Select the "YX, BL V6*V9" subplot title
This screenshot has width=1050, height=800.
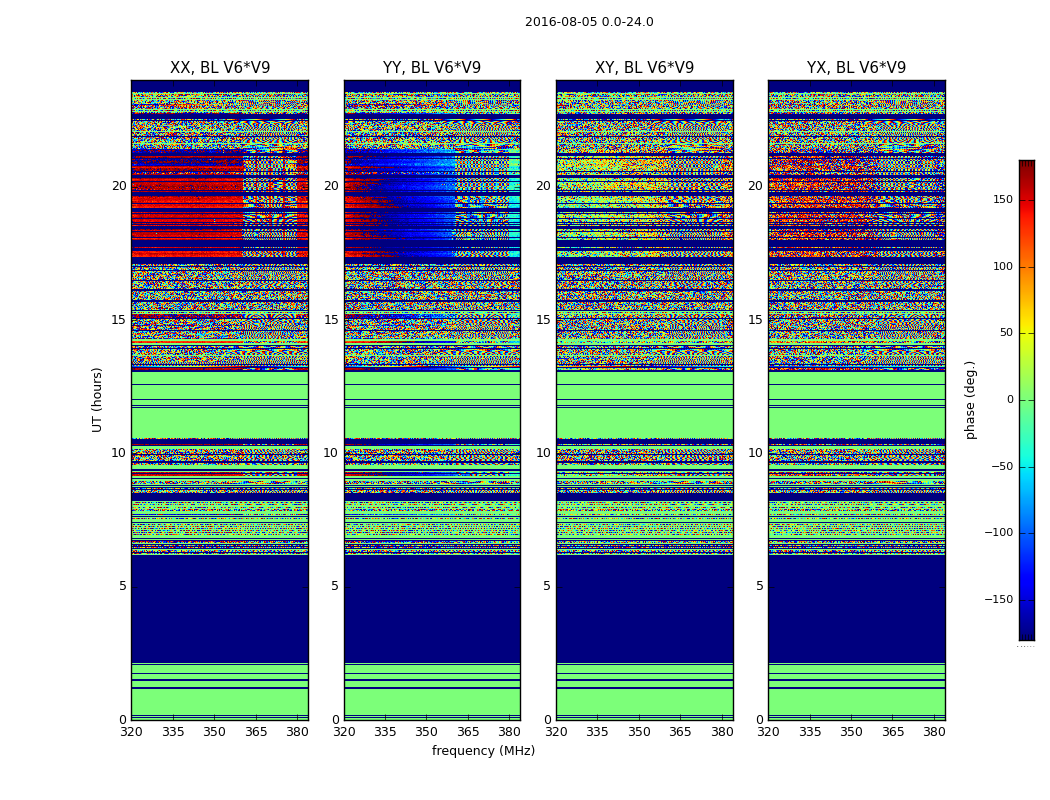(856, 68)
